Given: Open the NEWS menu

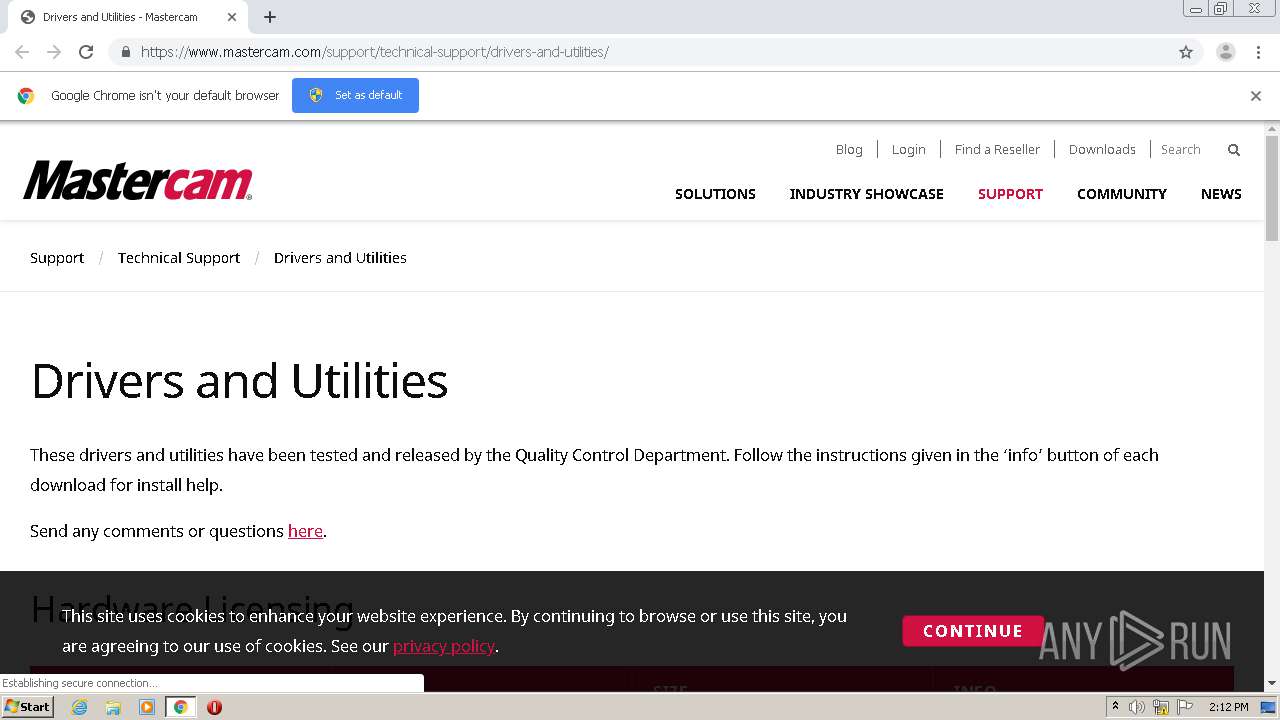Looking at the screenshot, I should click(1221, 194).
